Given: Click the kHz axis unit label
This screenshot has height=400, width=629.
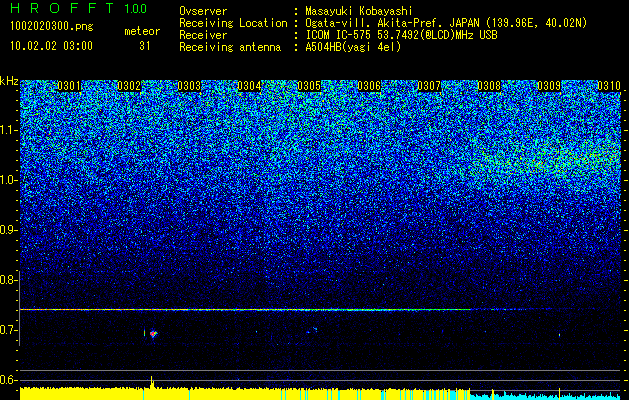Looking at the screenshot, I should (x=9, y=81).
